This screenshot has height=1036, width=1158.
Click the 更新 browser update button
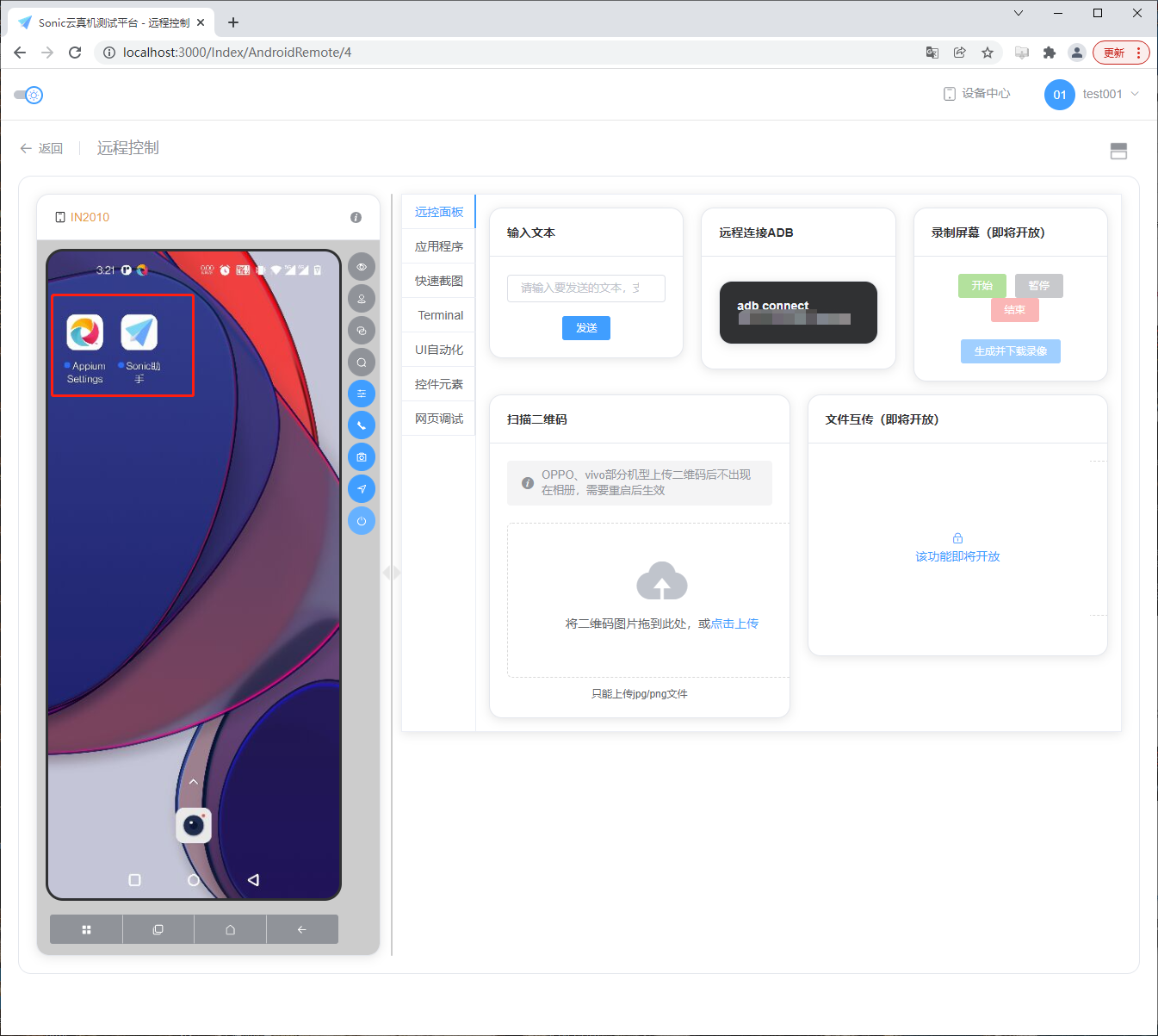pyautogui.click(x=1121, y=53)
